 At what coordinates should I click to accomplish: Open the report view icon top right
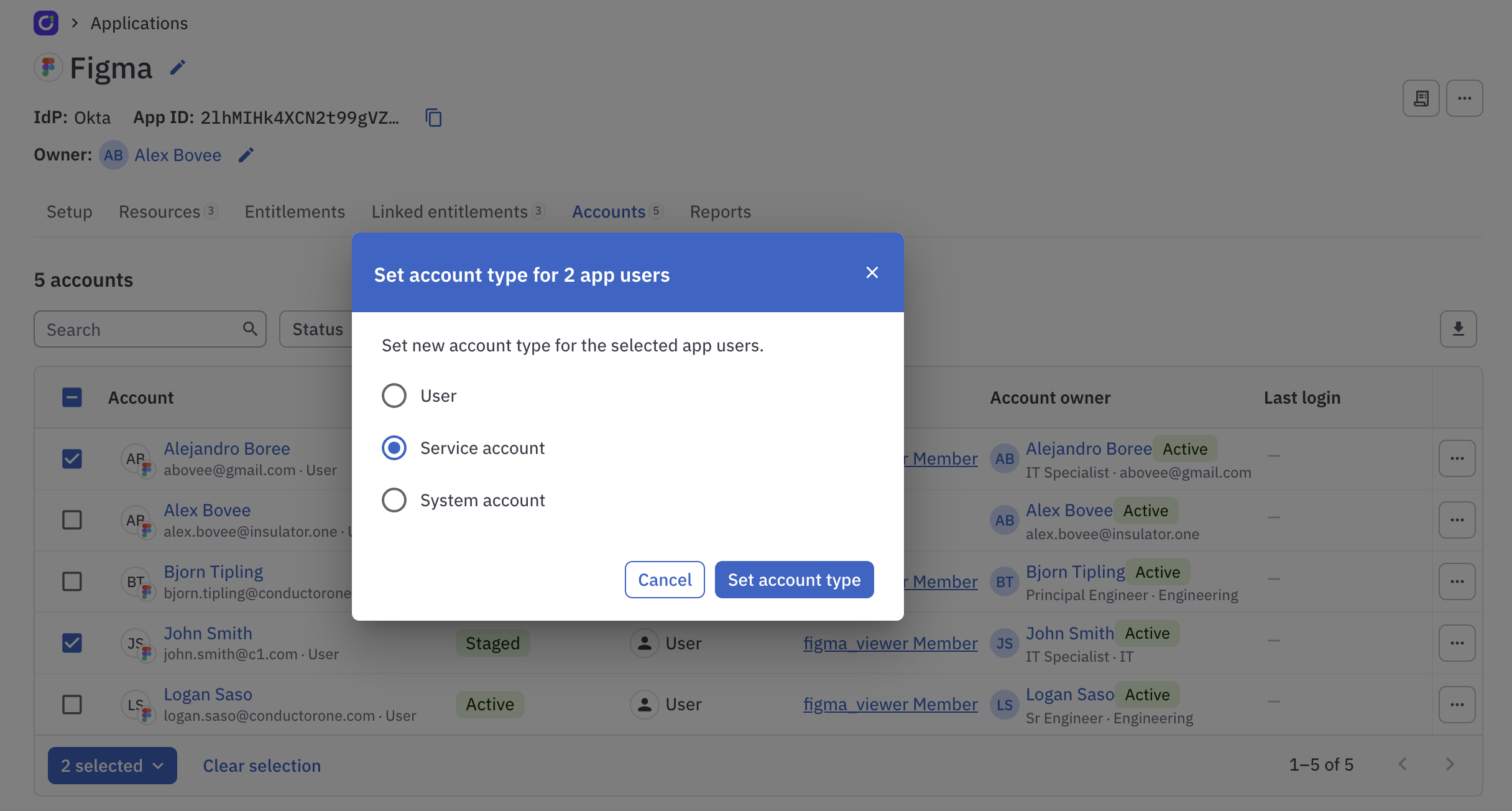click(x=1421, y=98)
